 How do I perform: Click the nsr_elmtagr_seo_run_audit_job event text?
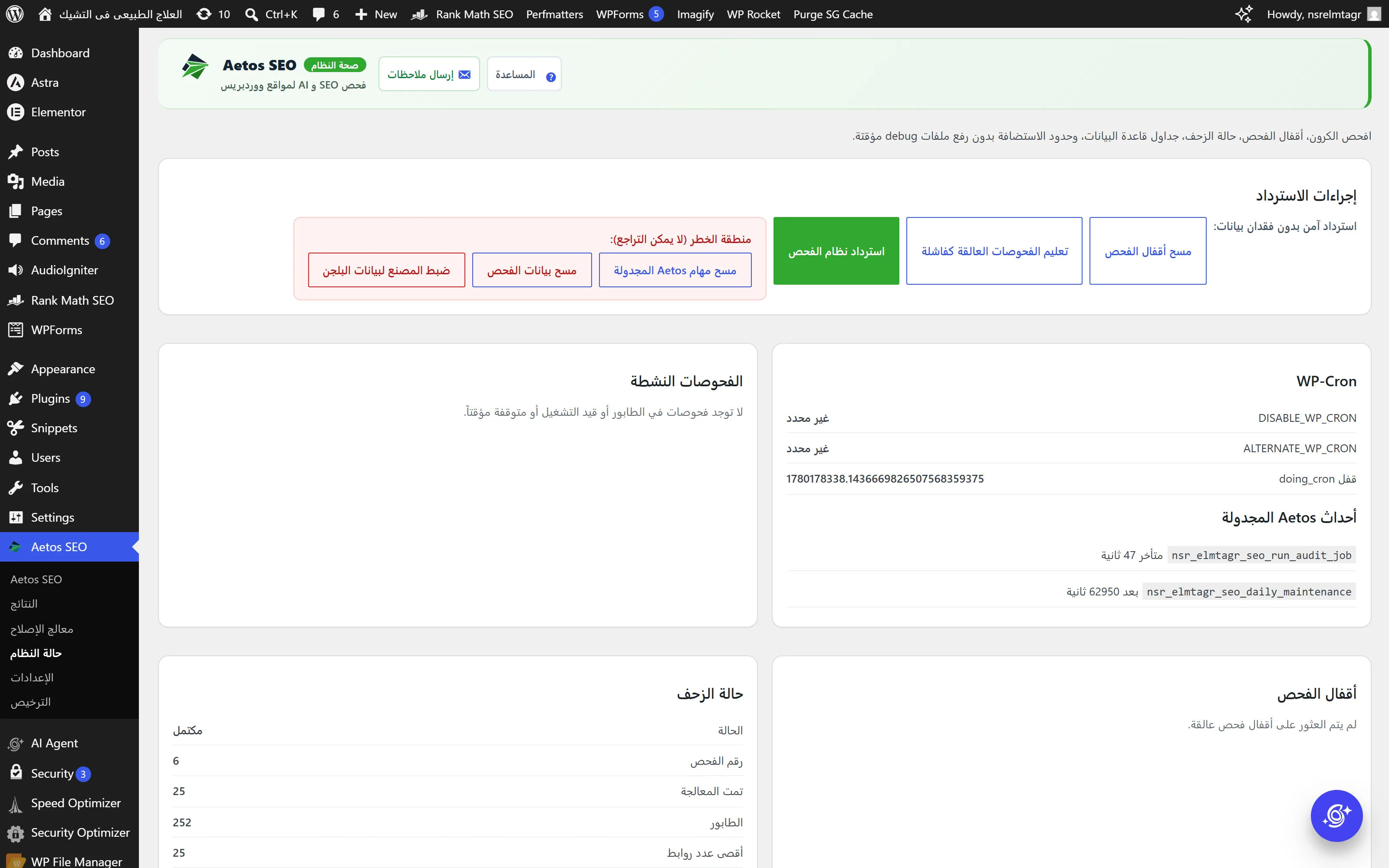pos(1261,555)
